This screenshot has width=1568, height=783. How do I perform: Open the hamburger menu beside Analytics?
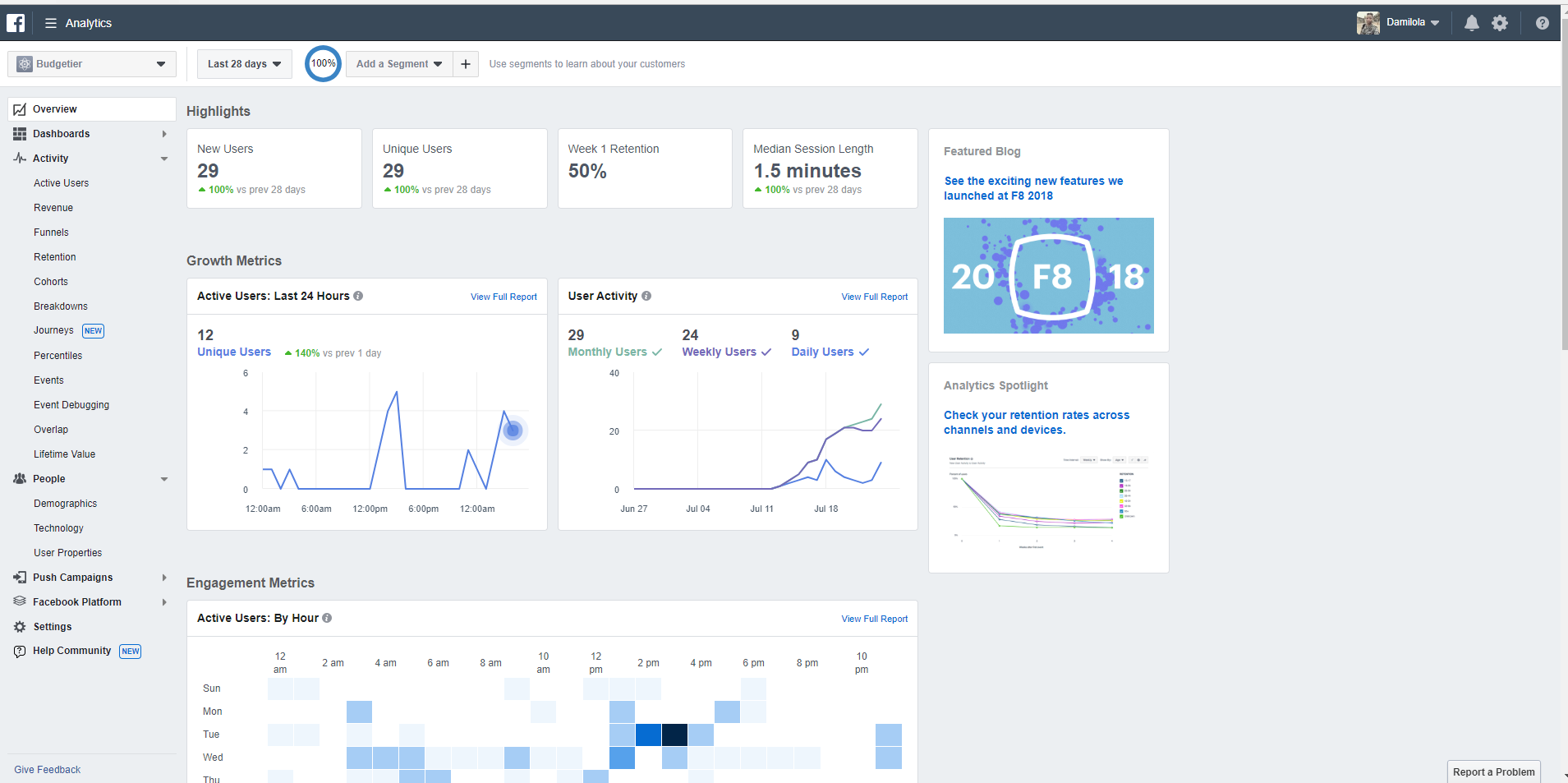click(51, 23)
